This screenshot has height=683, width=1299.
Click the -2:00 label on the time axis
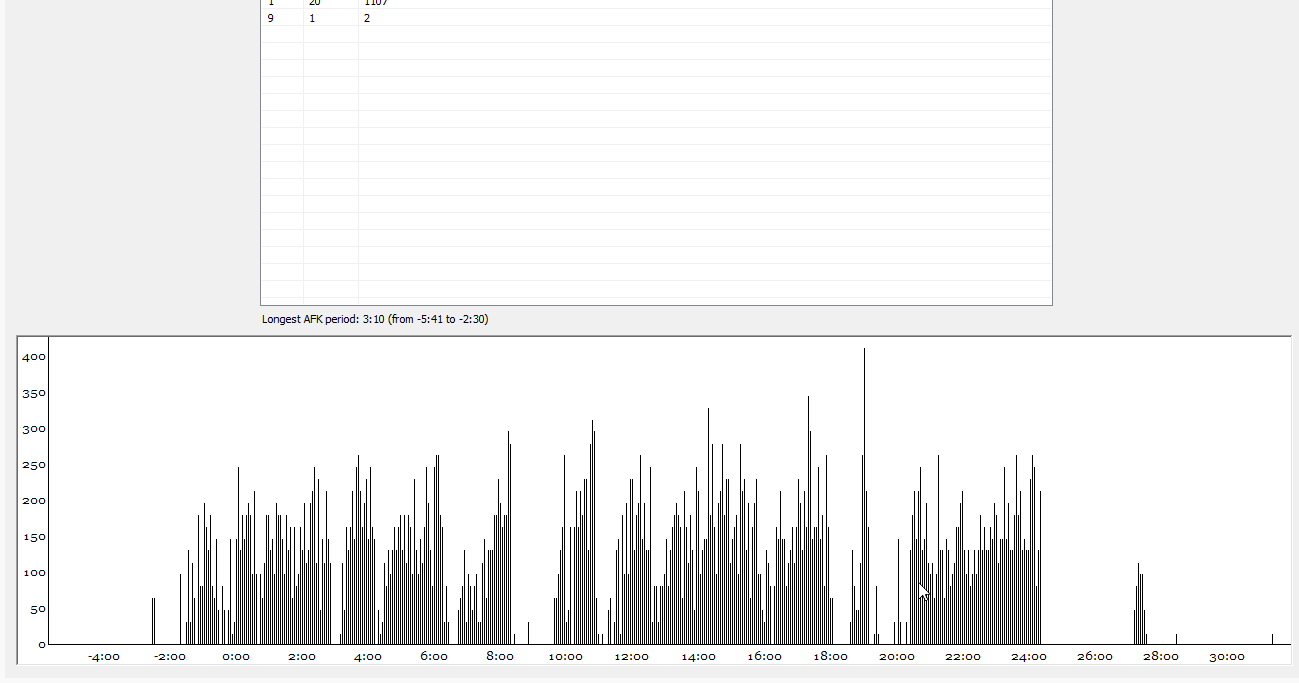(x=170, y=657)
